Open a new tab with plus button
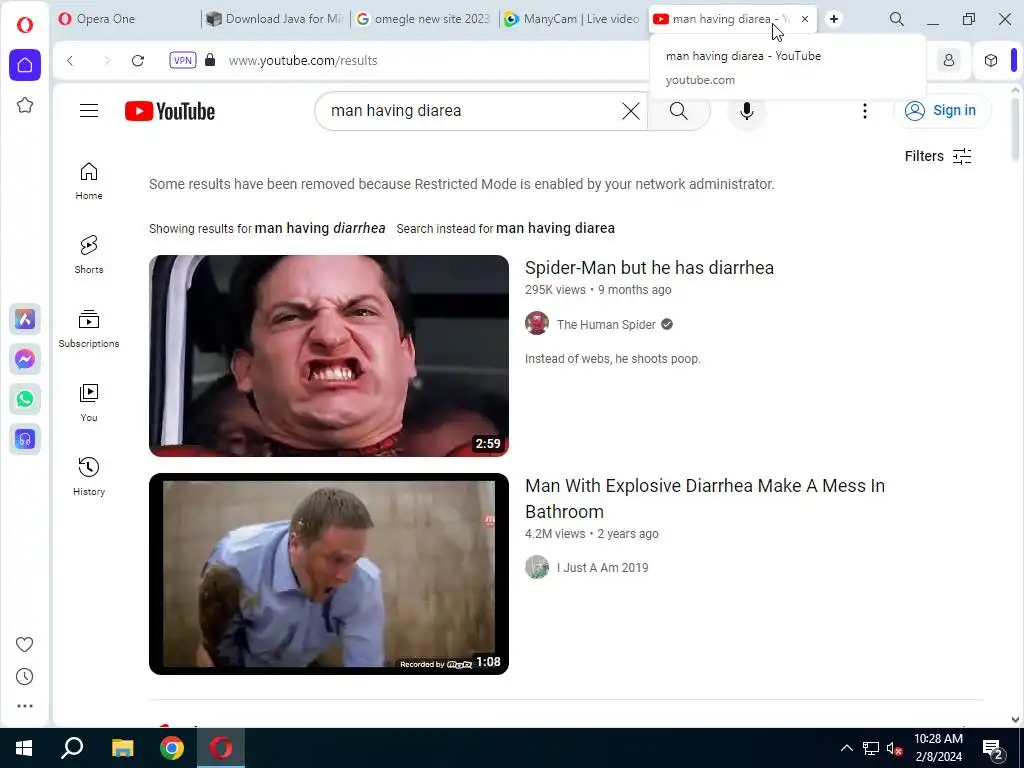The image size is (1024, 768). [834, 19]
